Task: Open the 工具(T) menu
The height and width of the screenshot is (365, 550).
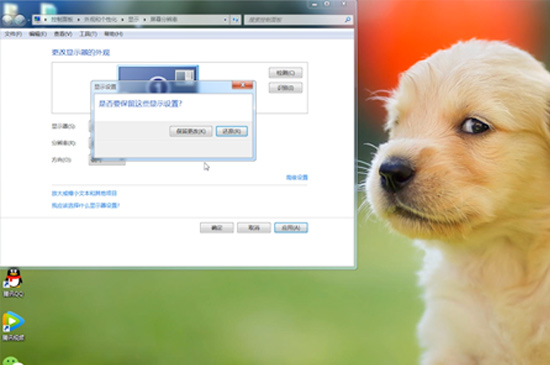Action: tap(88, 34)
